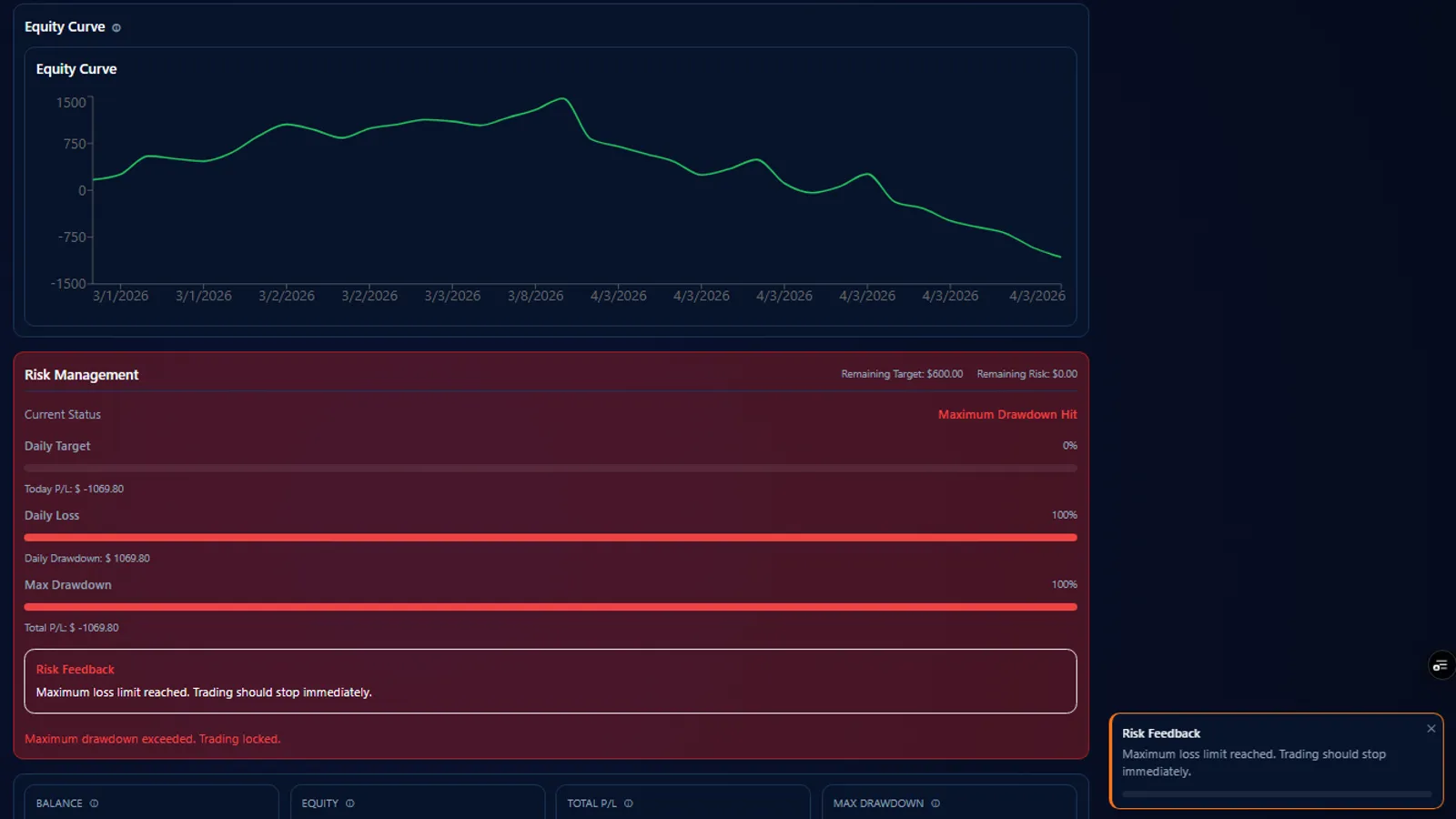Click the info icon beside the Equity Curve header

tap(116, 27)
